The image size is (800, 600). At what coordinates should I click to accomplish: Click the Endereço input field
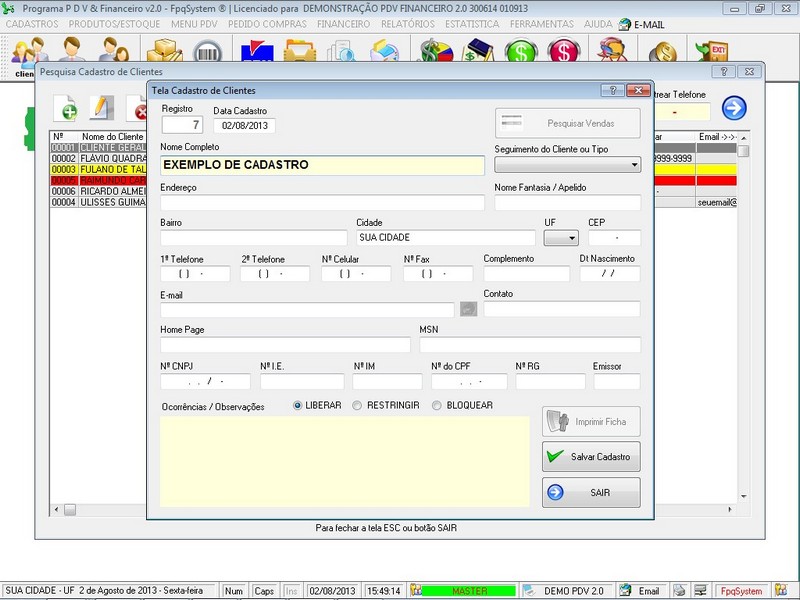tap(322, 203)
